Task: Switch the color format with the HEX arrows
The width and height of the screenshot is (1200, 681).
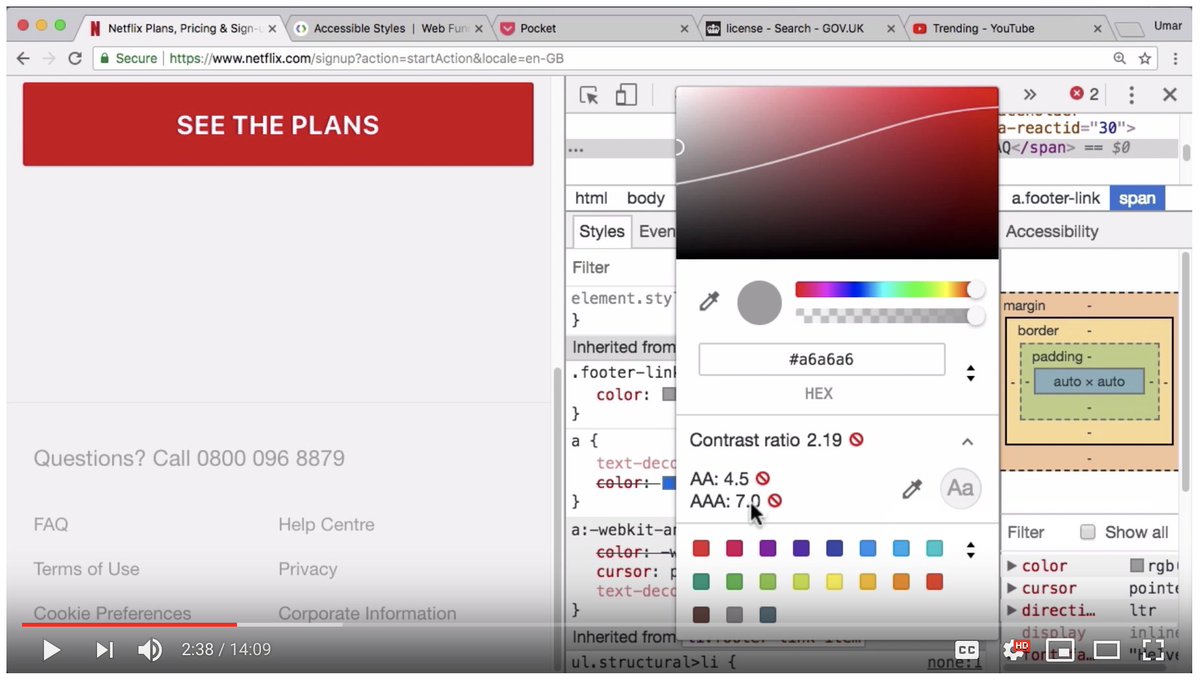Action: 970,373
